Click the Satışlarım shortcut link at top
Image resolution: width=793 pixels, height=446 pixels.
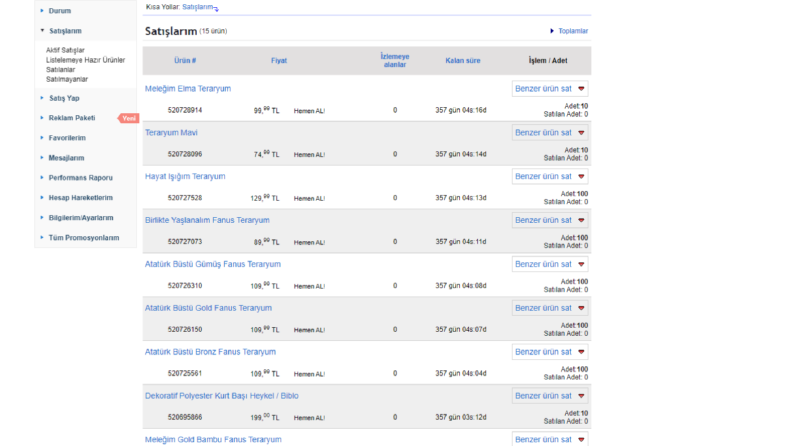pyautogui.click(x=198, y=7)
